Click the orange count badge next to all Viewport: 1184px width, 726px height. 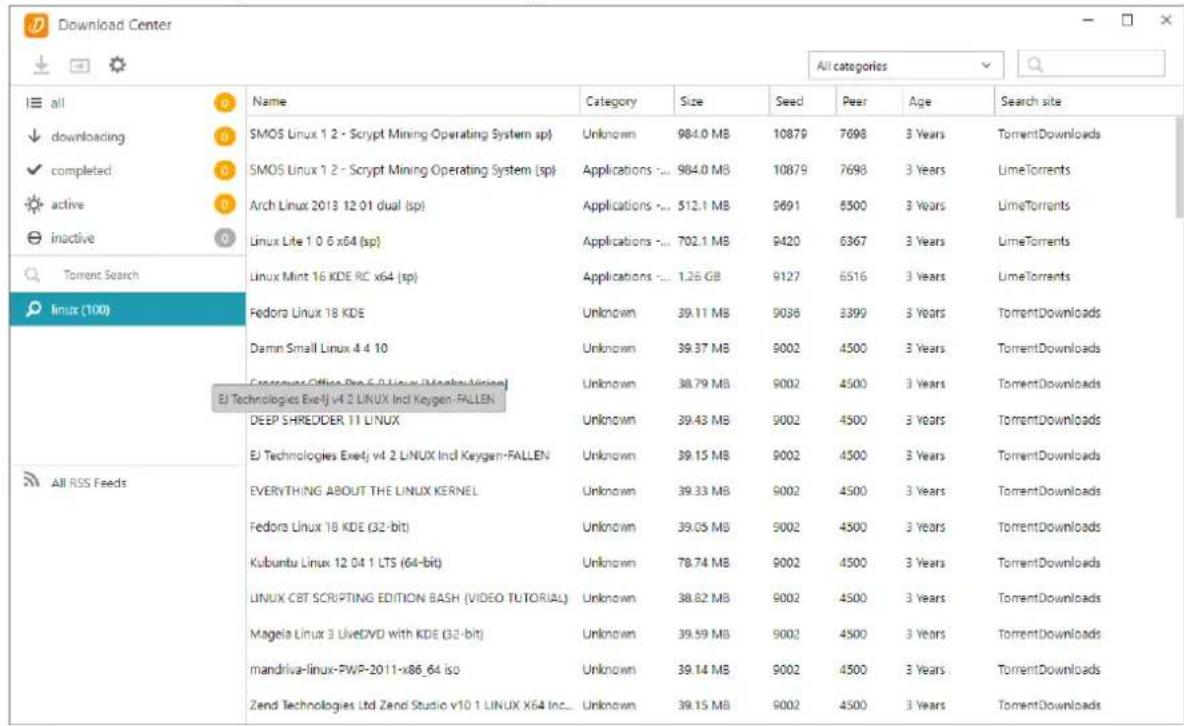(224, 102)
